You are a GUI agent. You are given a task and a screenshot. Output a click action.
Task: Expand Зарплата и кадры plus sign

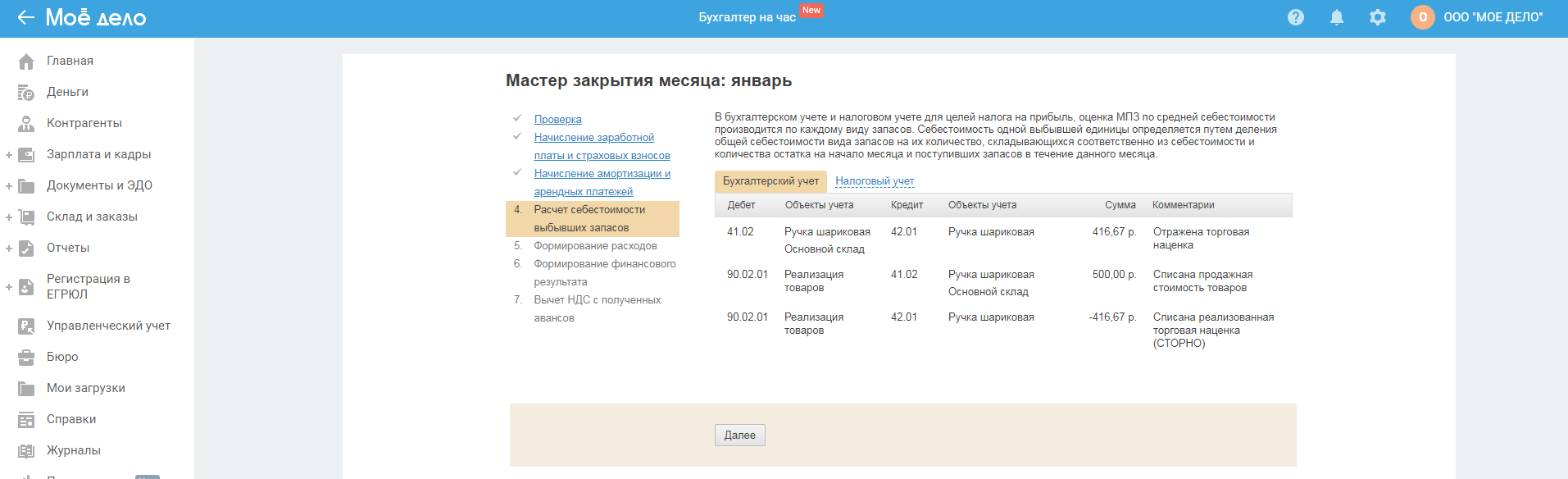pos(8,155)
